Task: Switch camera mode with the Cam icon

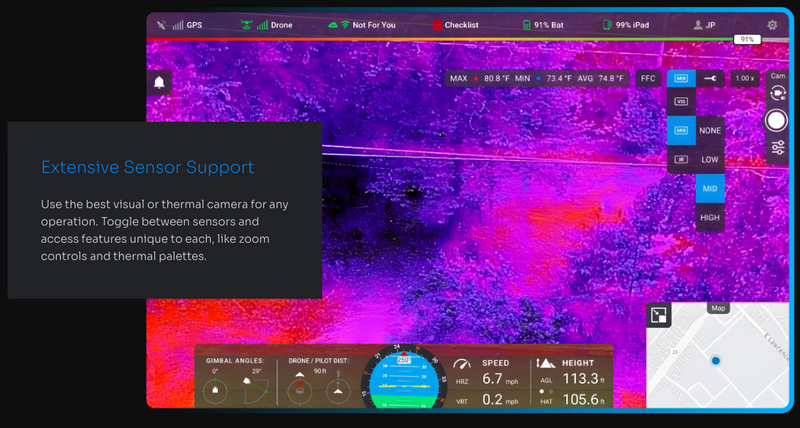Action: [x=777, y=92]
